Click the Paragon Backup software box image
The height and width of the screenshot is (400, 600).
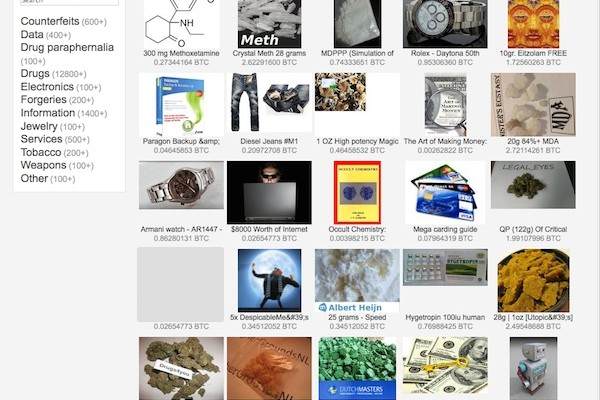tap(181, 104)
